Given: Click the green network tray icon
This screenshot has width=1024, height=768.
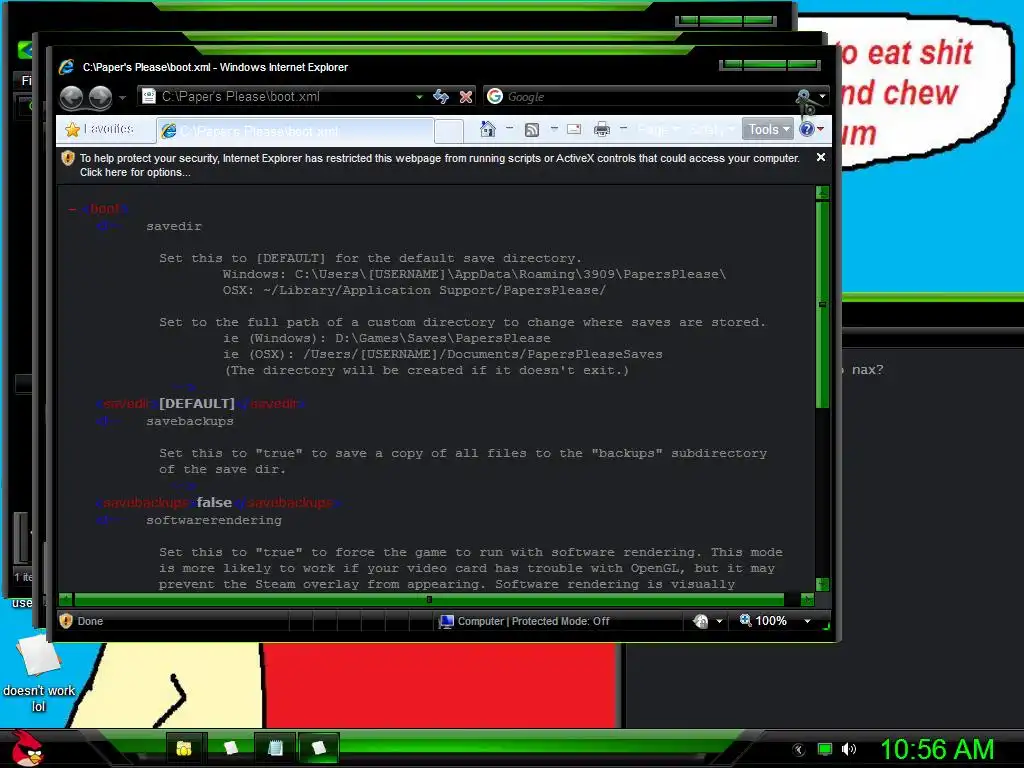Looking at the screenshot, I should tap(825, 750).
